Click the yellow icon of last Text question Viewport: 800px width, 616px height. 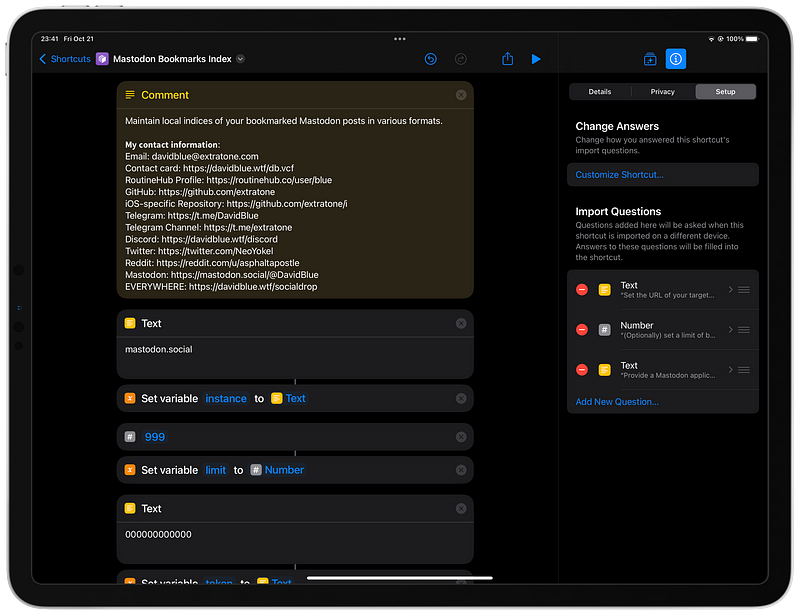(x=604, y=369)
